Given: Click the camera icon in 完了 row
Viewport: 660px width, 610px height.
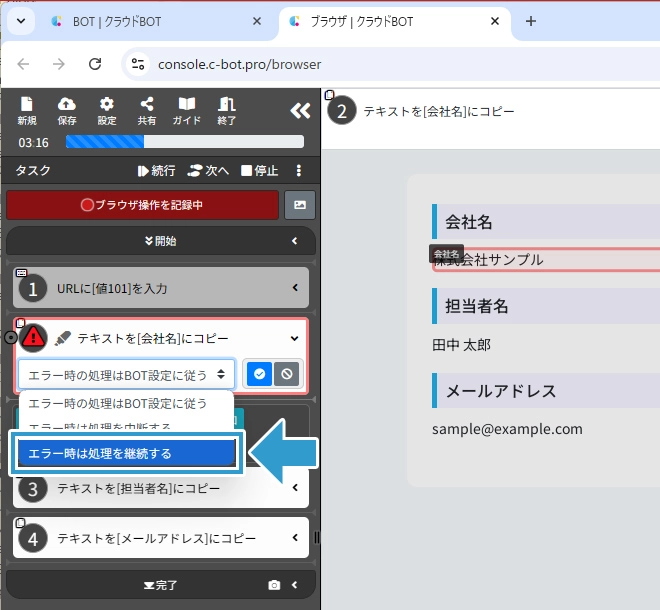Looking at the screenshot, I should point(274,585).
